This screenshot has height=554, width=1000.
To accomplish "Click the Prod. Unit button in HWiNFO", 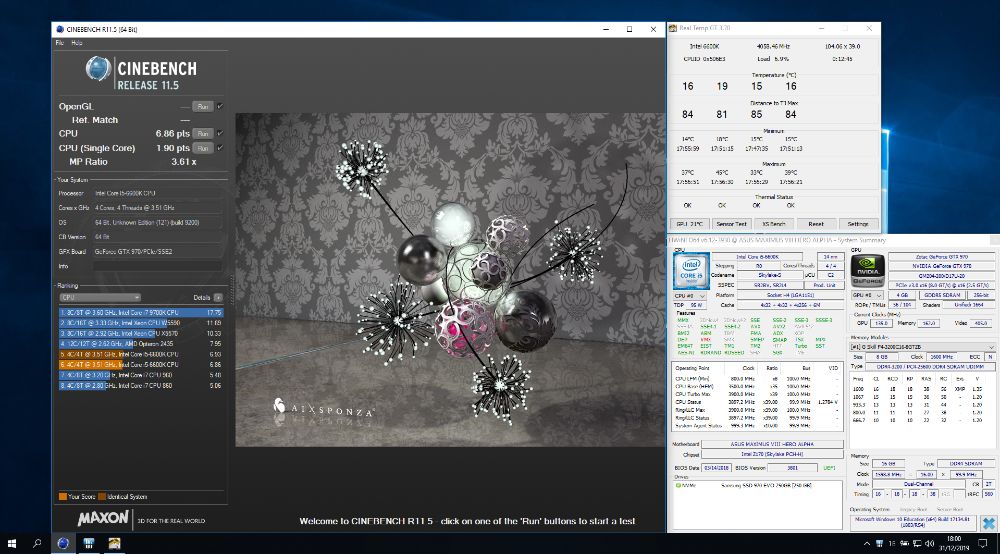I will point(825,285).
